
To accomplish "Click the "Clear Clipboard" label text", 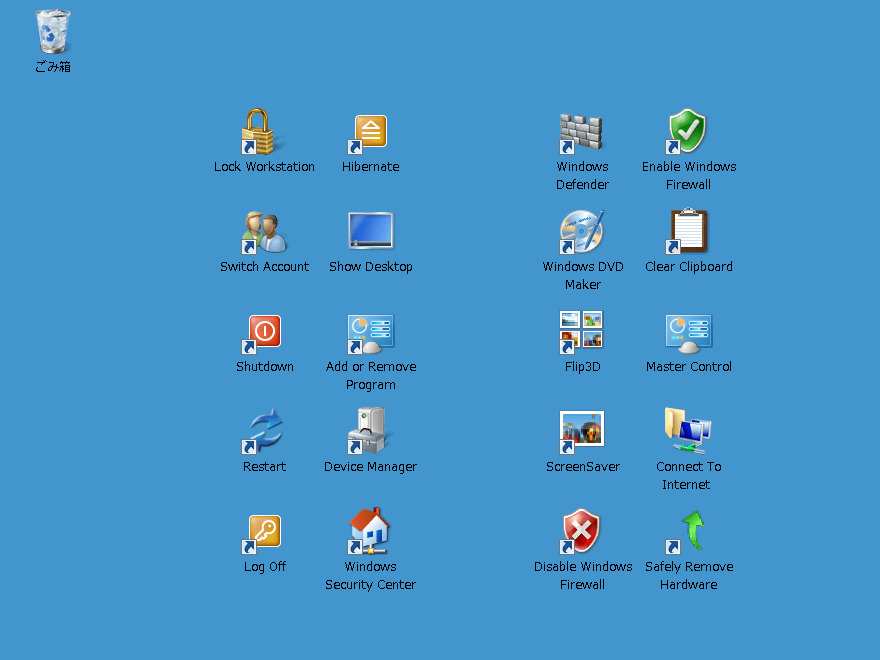I will click(689, 267).
